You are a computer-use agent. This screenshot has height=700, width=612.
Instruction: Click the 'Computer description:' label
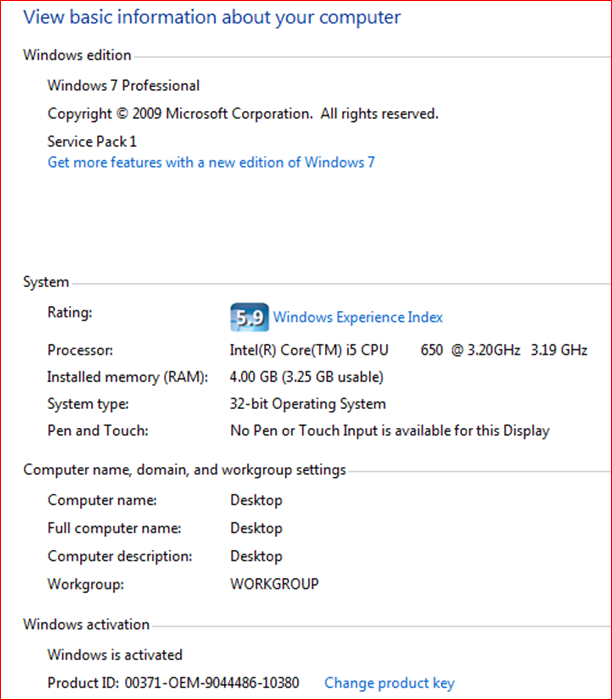120,557
